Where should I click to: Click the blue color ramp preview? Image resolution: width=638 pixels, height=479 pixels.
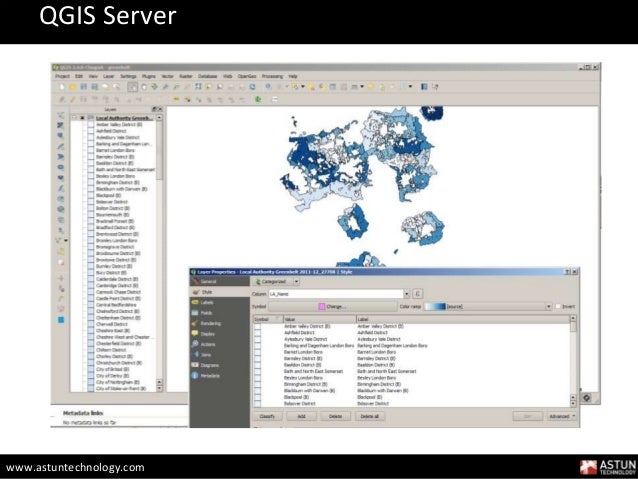(x=435, y=306)
